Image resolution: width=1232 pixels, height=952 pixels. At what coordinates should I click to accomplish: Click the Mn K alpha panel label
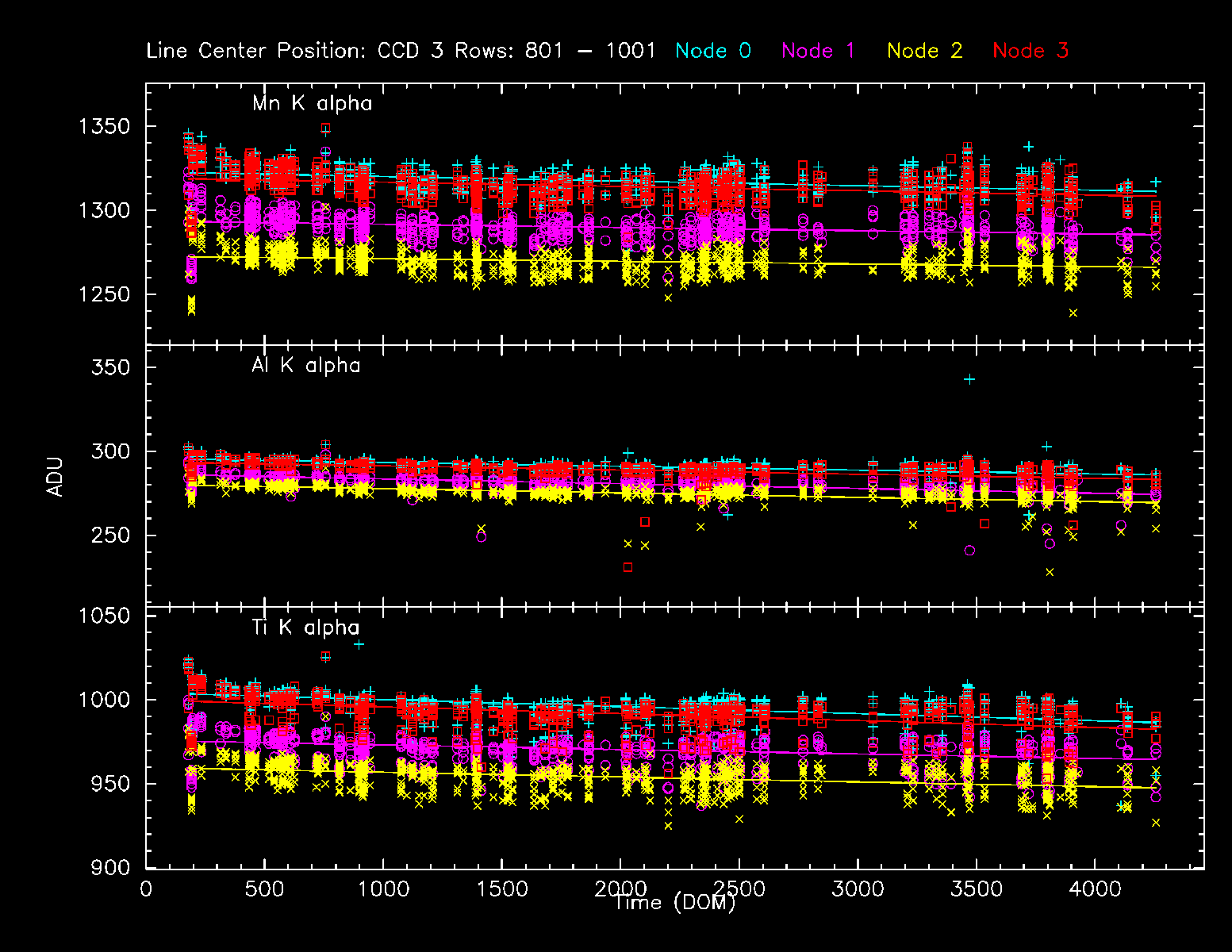pyautogui.click(x=312, y=103)
